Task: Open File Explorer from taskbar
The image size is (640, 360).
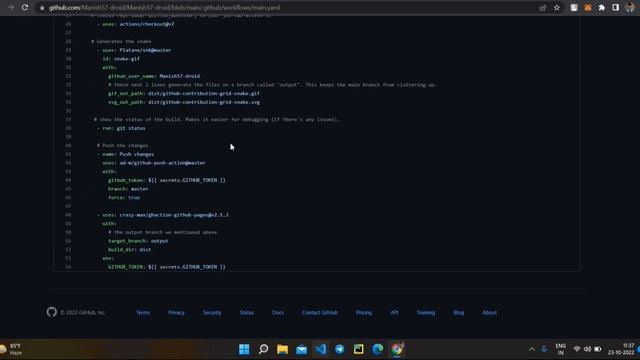Action: 282,349
